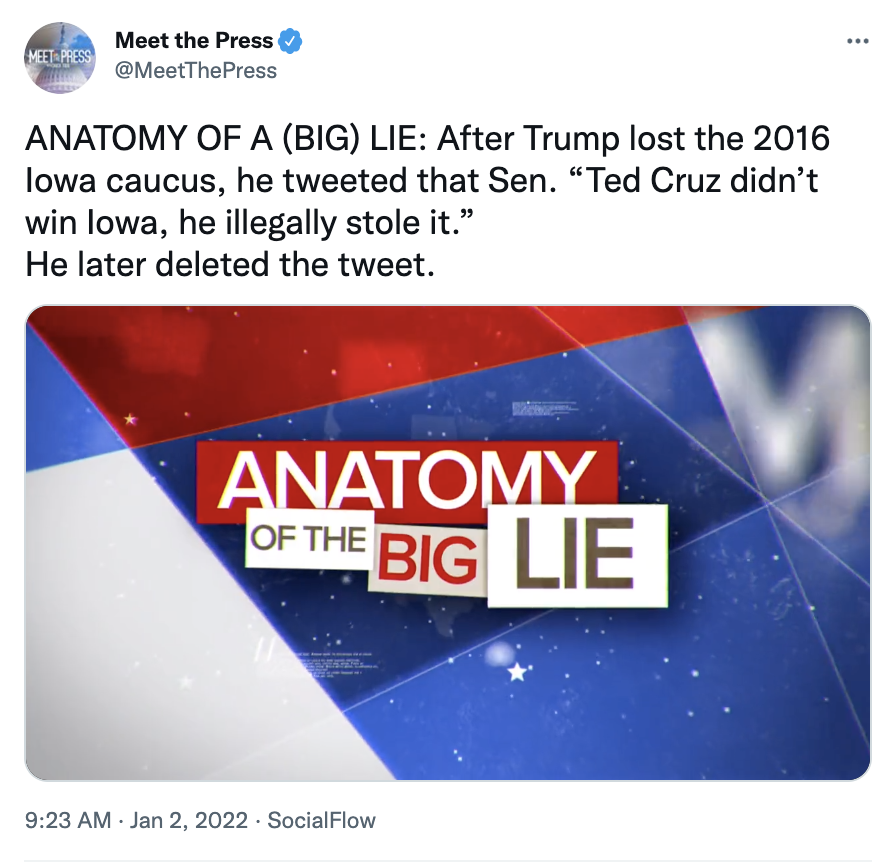Open the tweet's three-dot more menu
Viewport: 894px width, 862px height.
[857, 41]
